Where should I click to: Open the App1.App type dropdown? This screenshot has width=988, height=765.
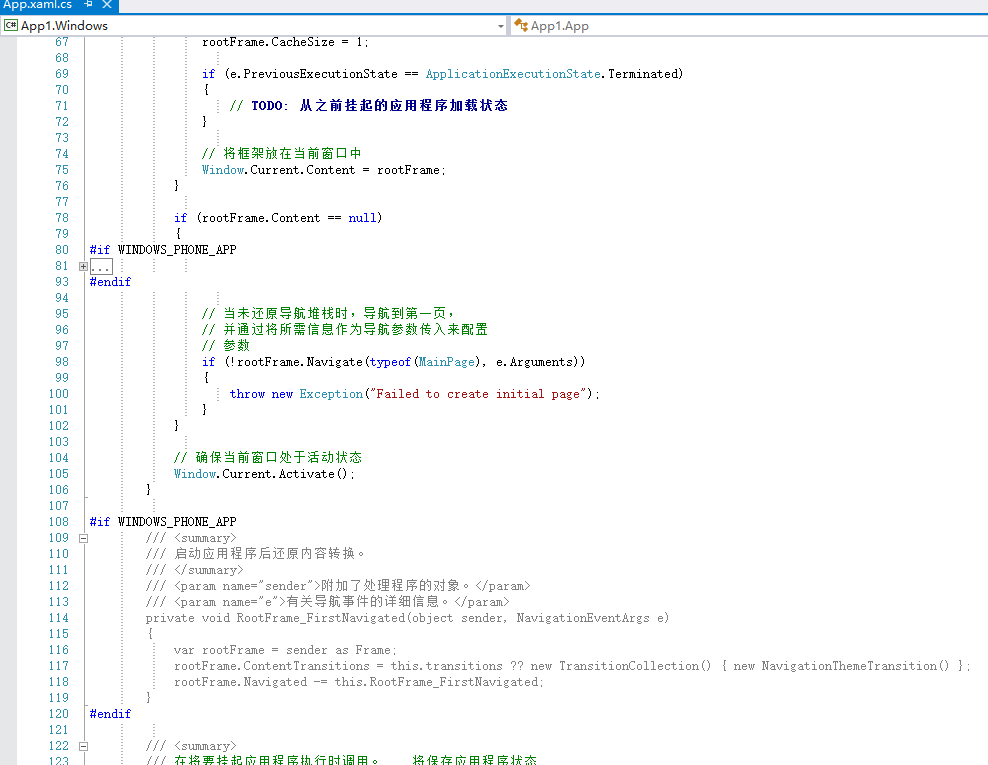pos(749,26)
